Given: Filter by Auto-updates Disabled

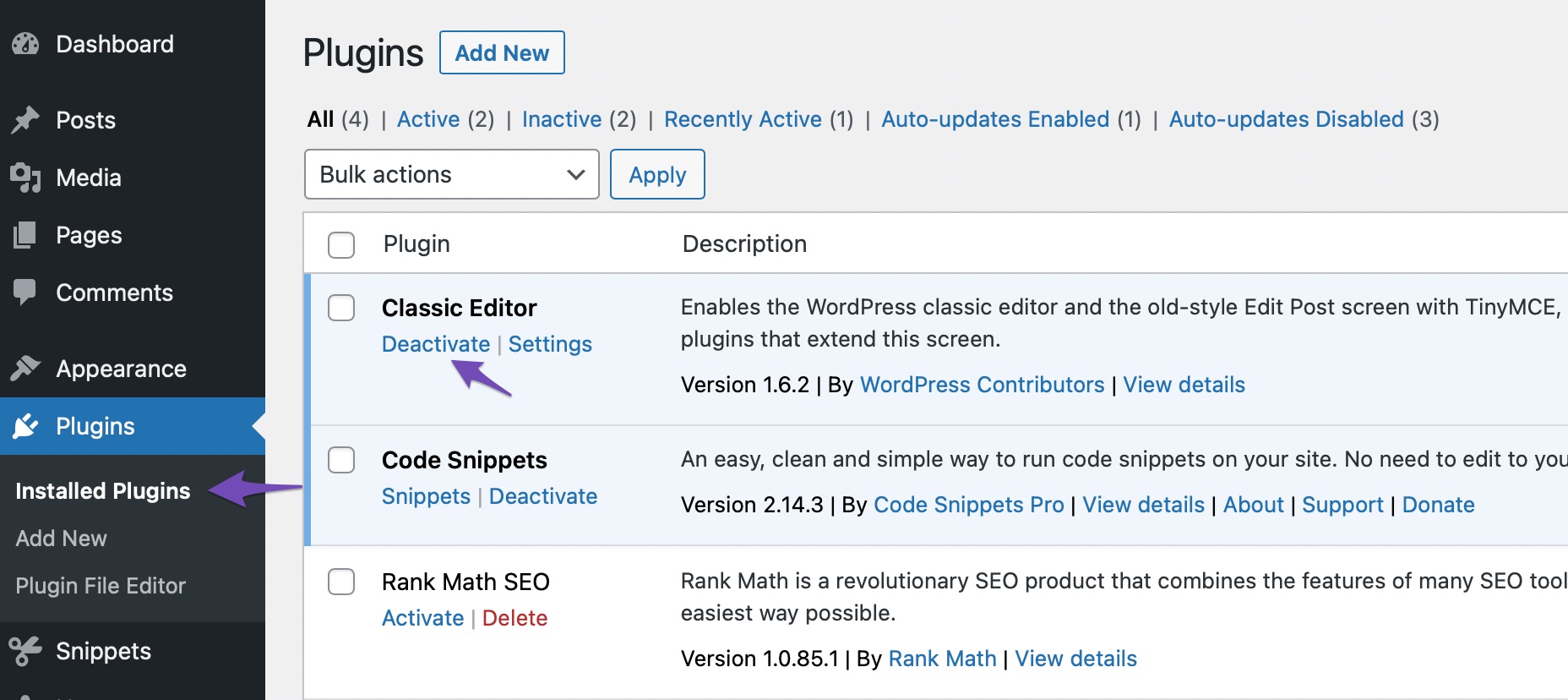Looking at the screenshot, I should point(1286,119).
